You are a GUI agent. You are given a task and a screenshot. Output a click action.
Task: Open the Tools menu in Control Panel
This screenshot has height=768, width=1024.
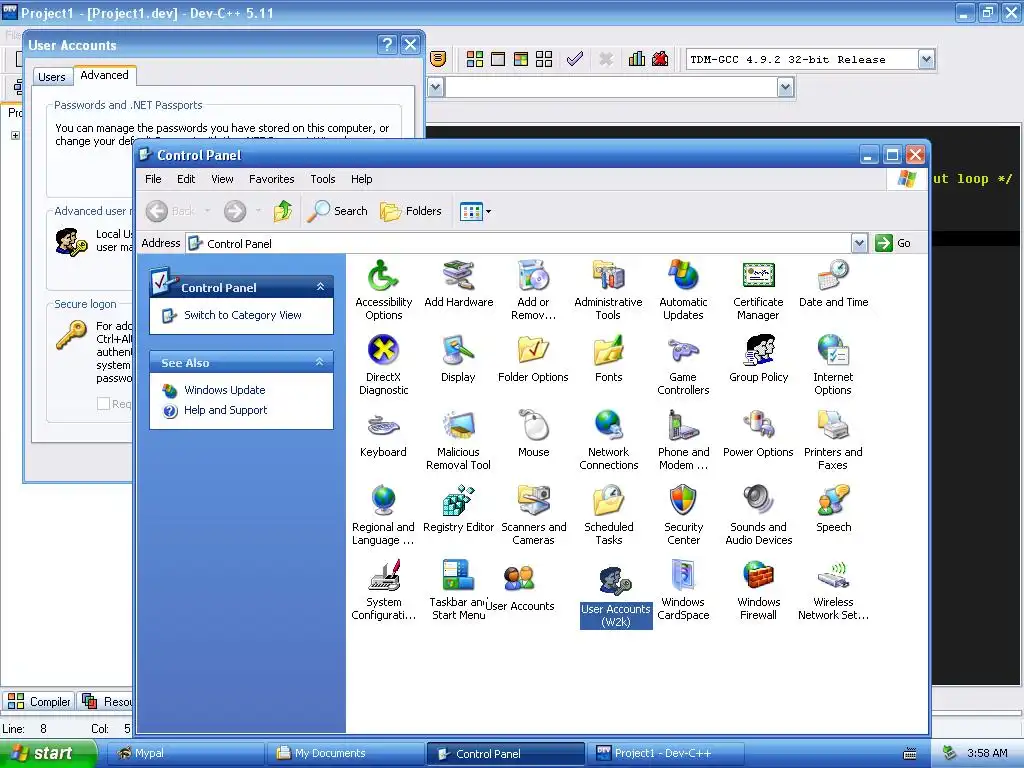point(323,179)
